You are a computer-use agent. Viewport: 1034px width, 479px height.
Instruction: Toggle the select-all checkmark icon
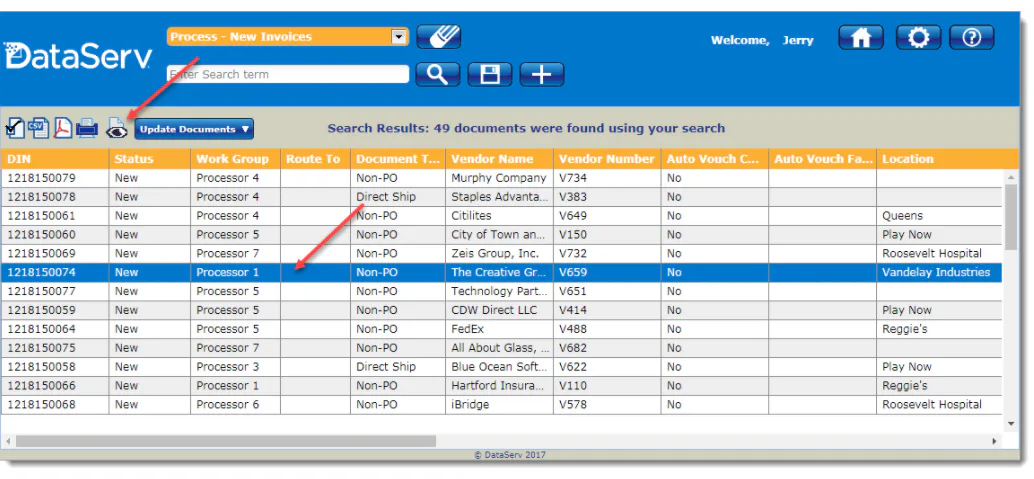tap(15, 127)
